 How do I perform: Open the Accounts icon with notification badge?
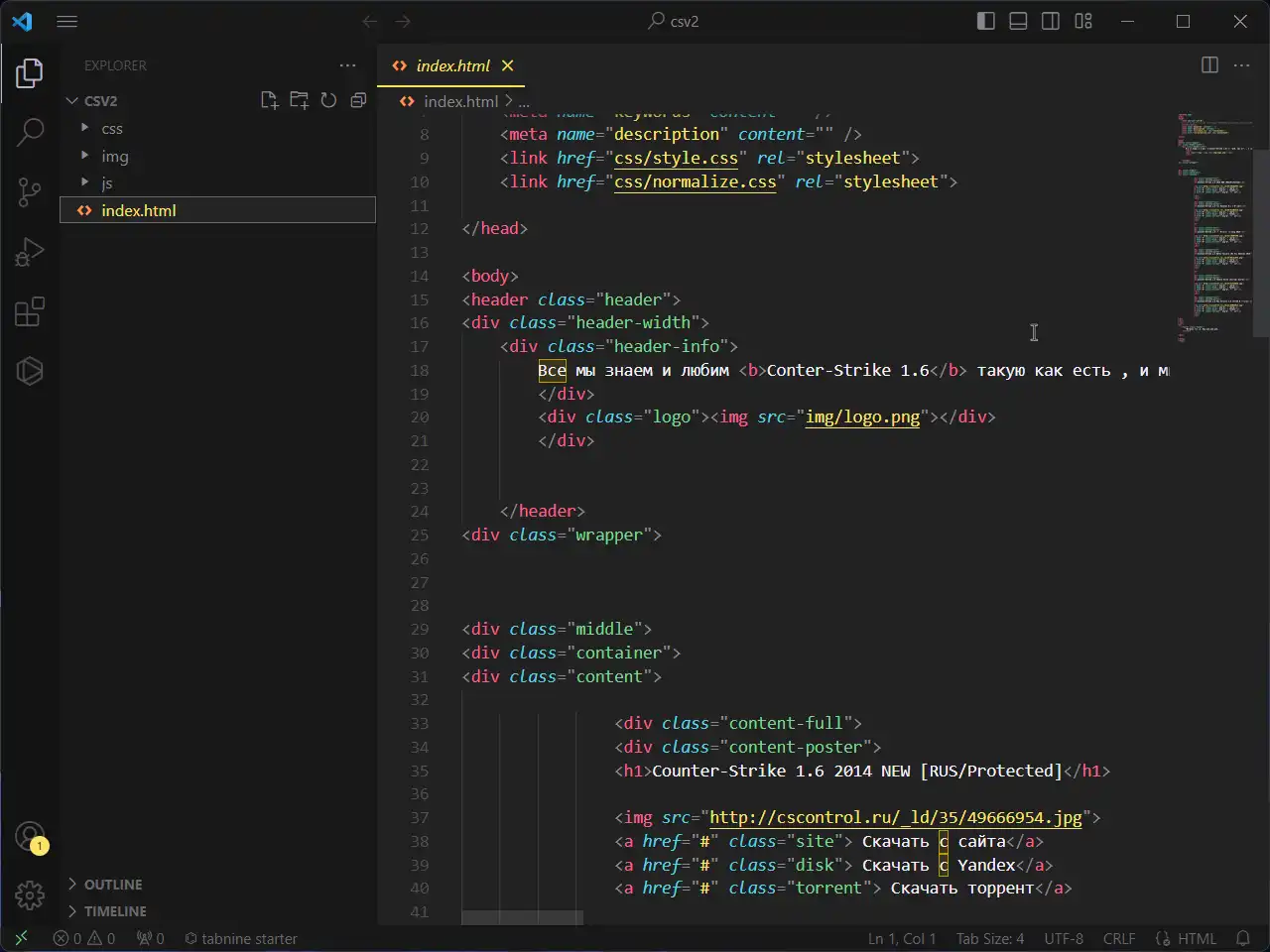30,837
